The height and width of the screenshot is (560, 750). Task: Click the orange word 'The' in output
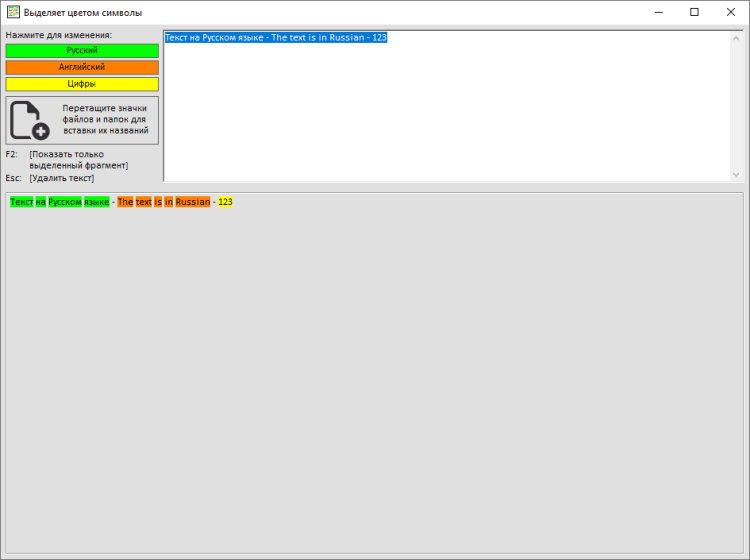tap(125, 202)
